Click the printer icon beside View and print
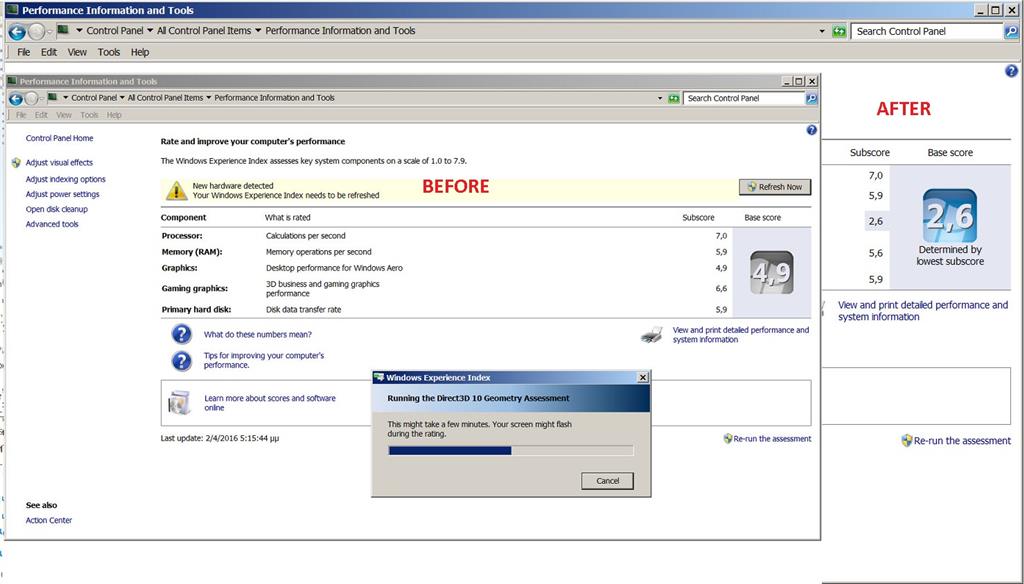This screenshot has height=584, width=1024. pos(652,335)
